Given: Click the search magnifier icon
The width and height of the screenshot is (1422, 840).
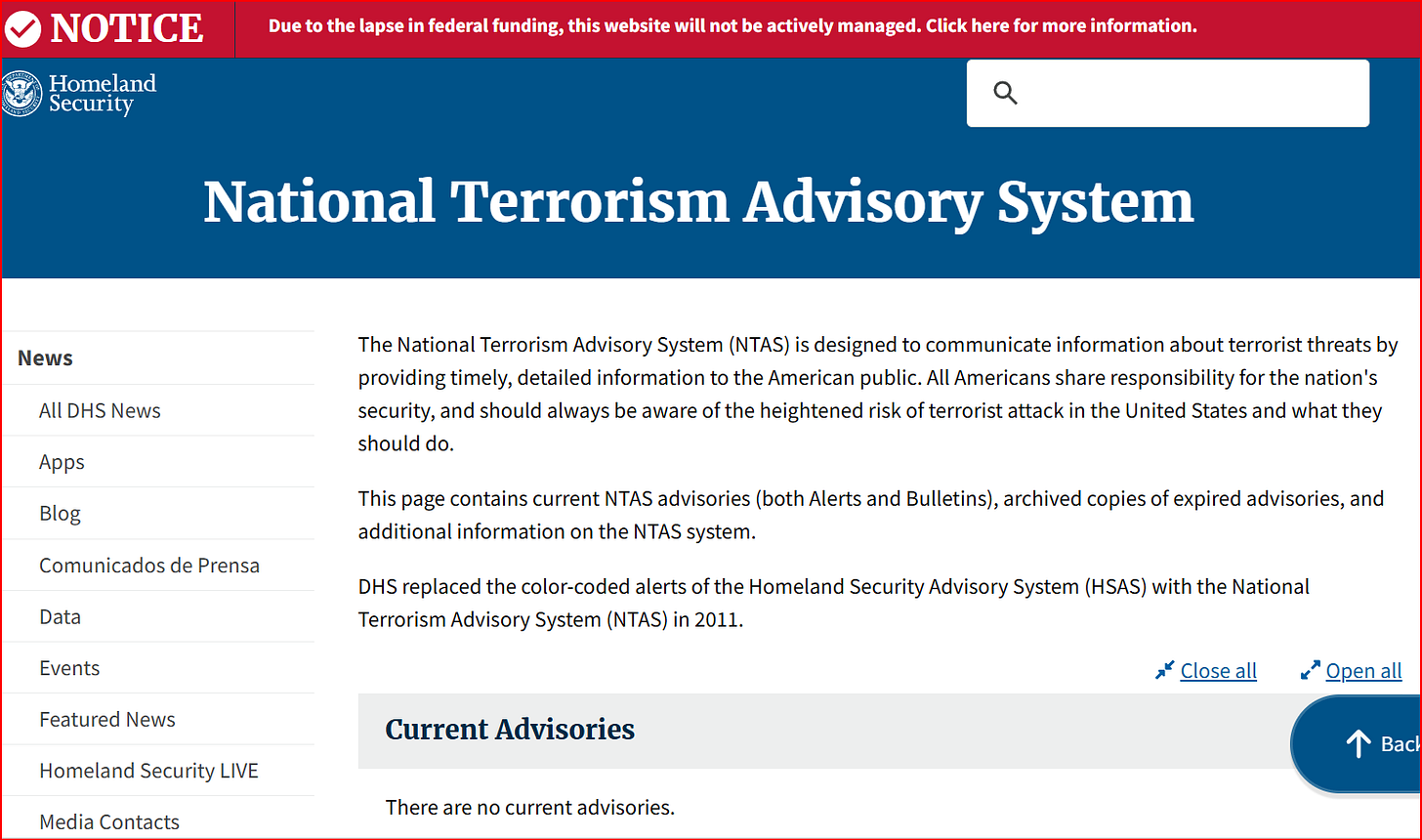Looking at the screenshot, I should pyautogui.click(x=1006, y=94).
